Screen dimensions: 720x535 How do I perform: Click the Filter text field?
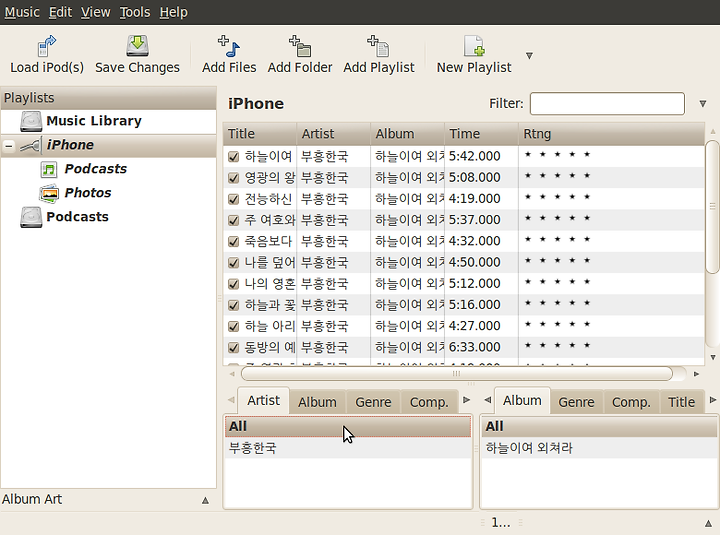pos(607,104)
